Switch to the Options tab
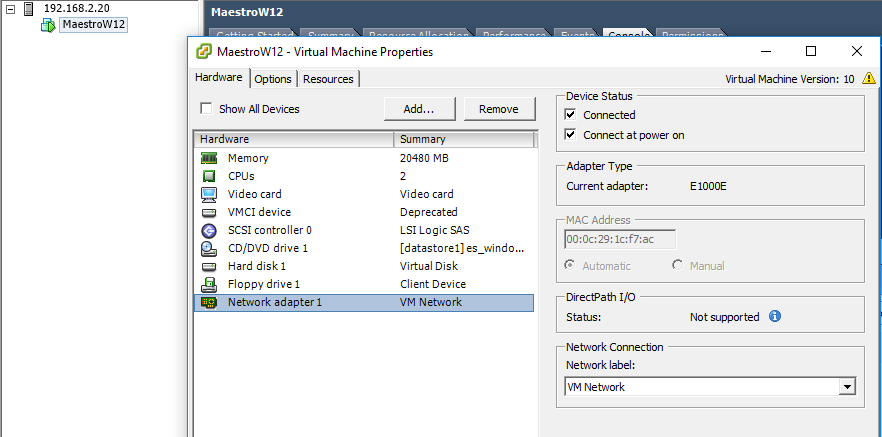 pos(272,79)
